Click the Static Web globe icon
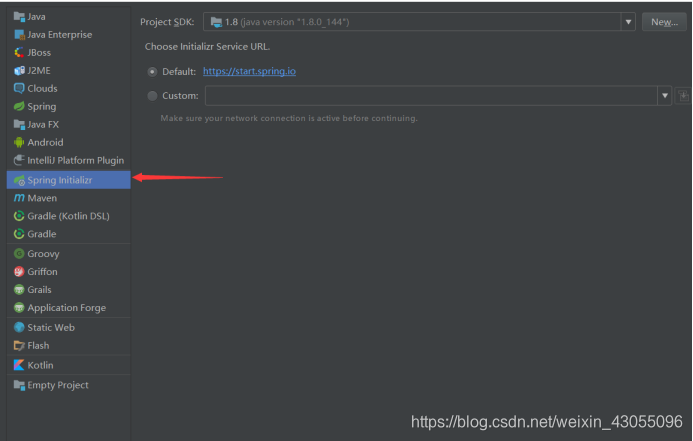This screenshot has height=441, width=693. (19, 327)
